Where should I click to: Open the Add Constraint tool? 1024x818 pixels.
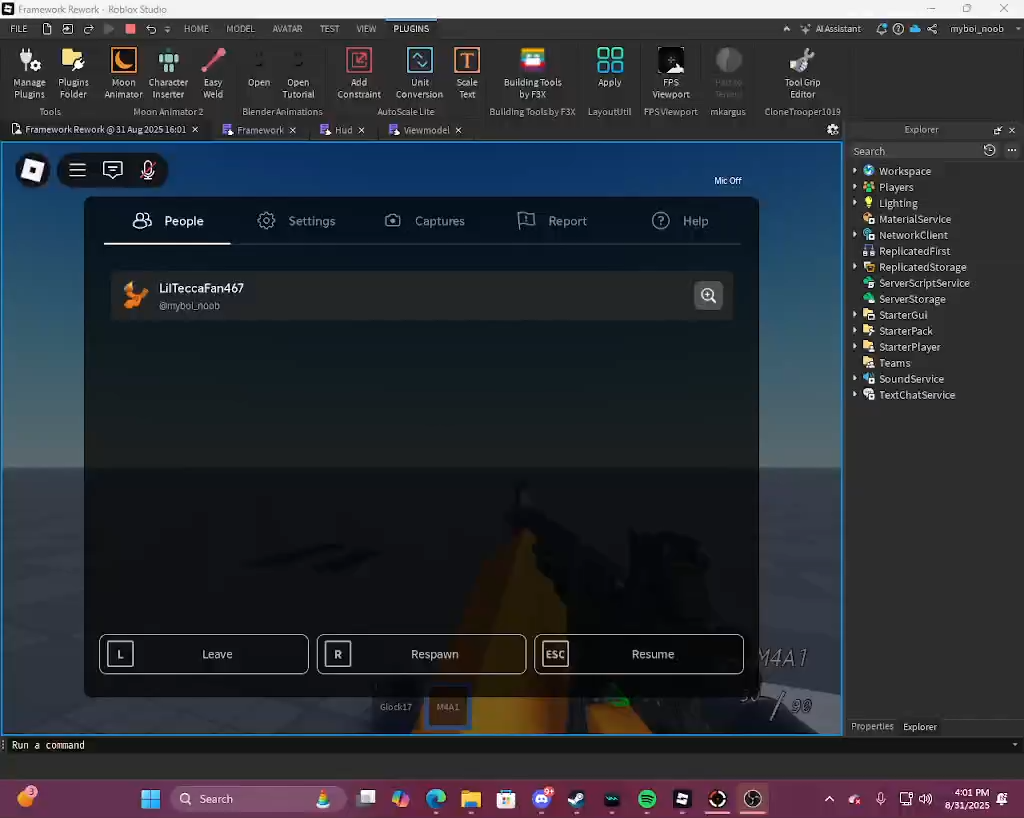tap(358, 70)
